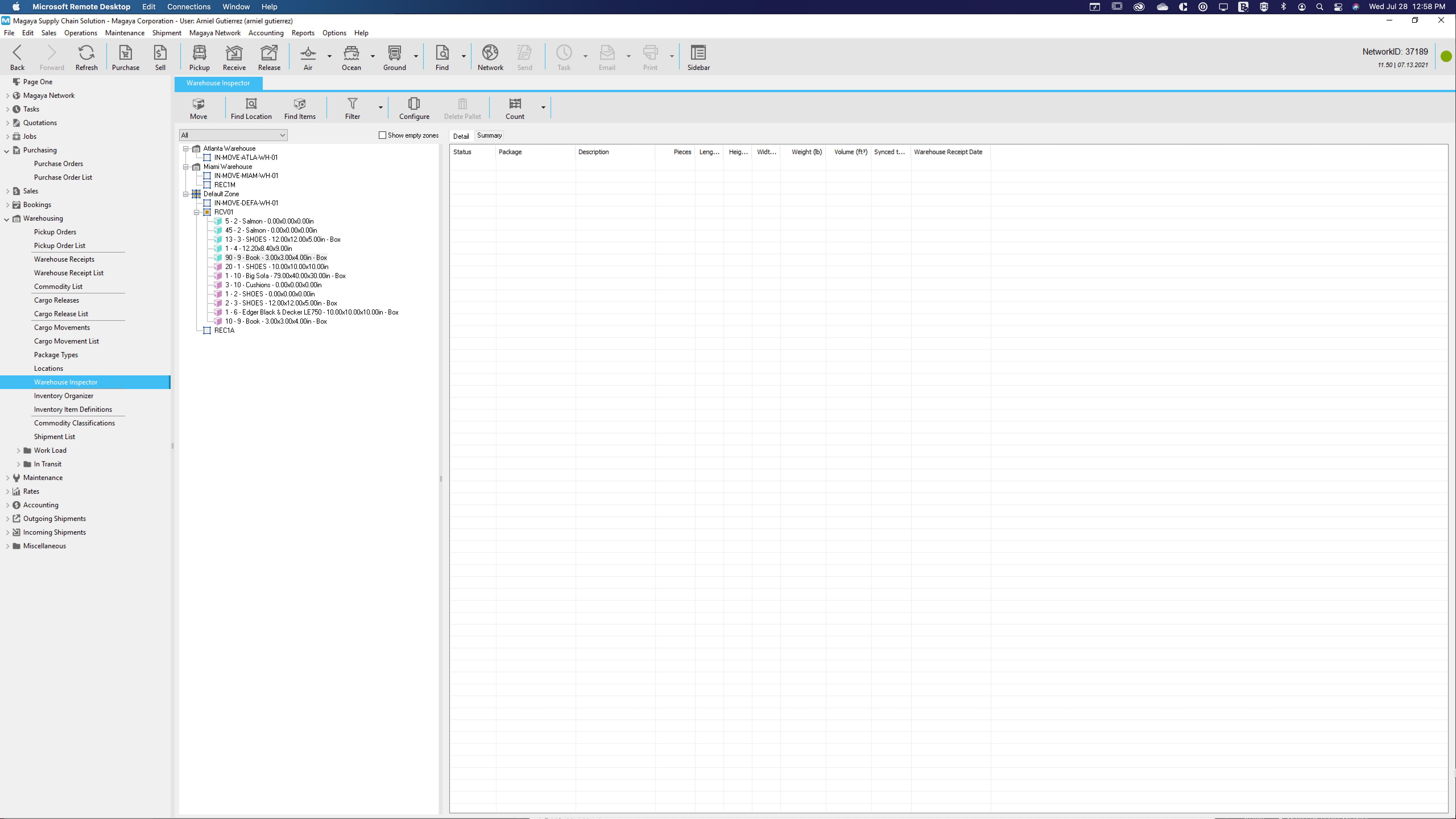Click the RCV01 location checkbox

(207, 212)
